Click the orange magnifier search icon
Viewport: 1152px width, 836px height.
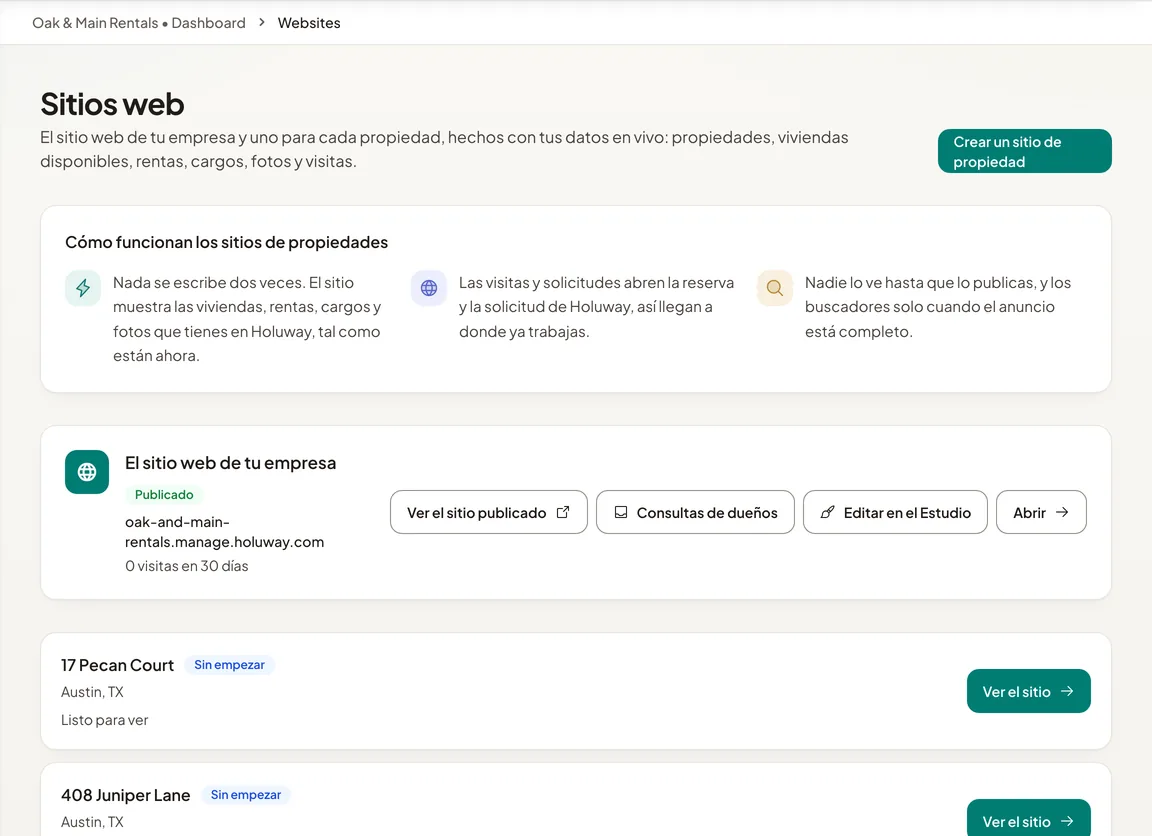pos(774,287)
